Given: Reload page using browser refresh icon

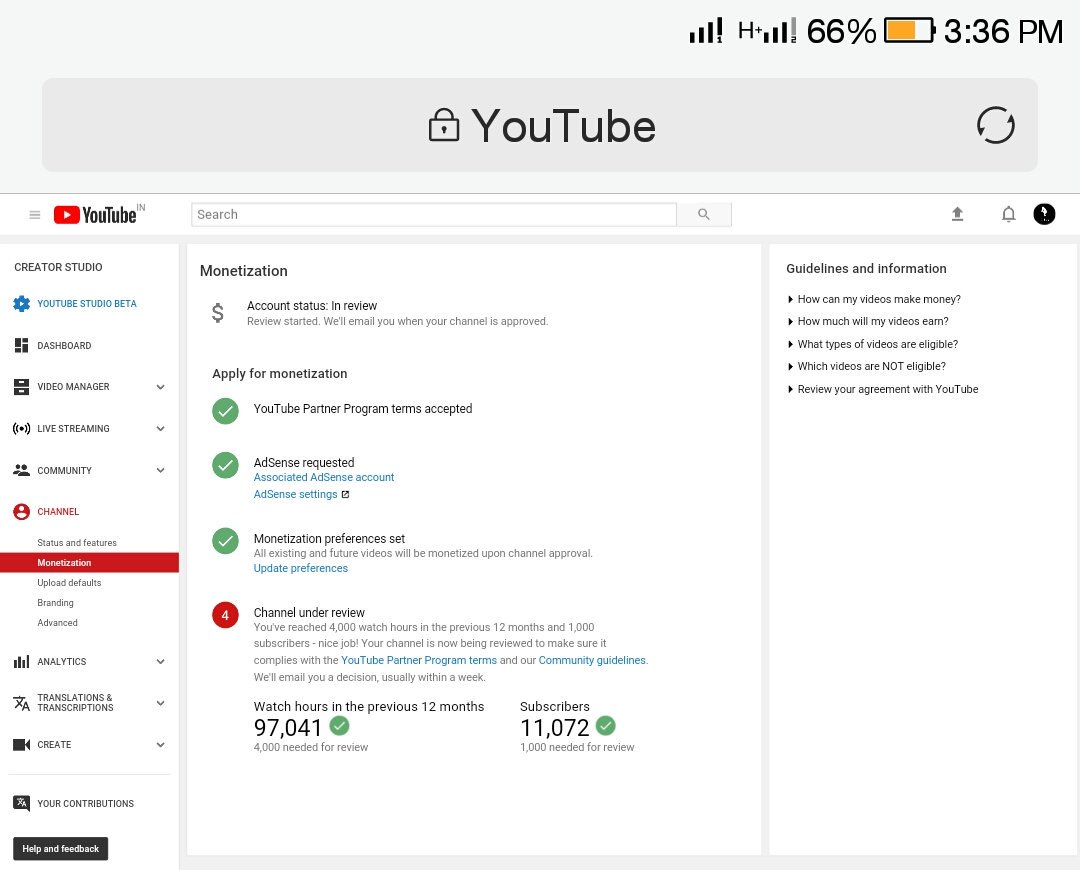Looking at the screenshot, I should (995, 125).
